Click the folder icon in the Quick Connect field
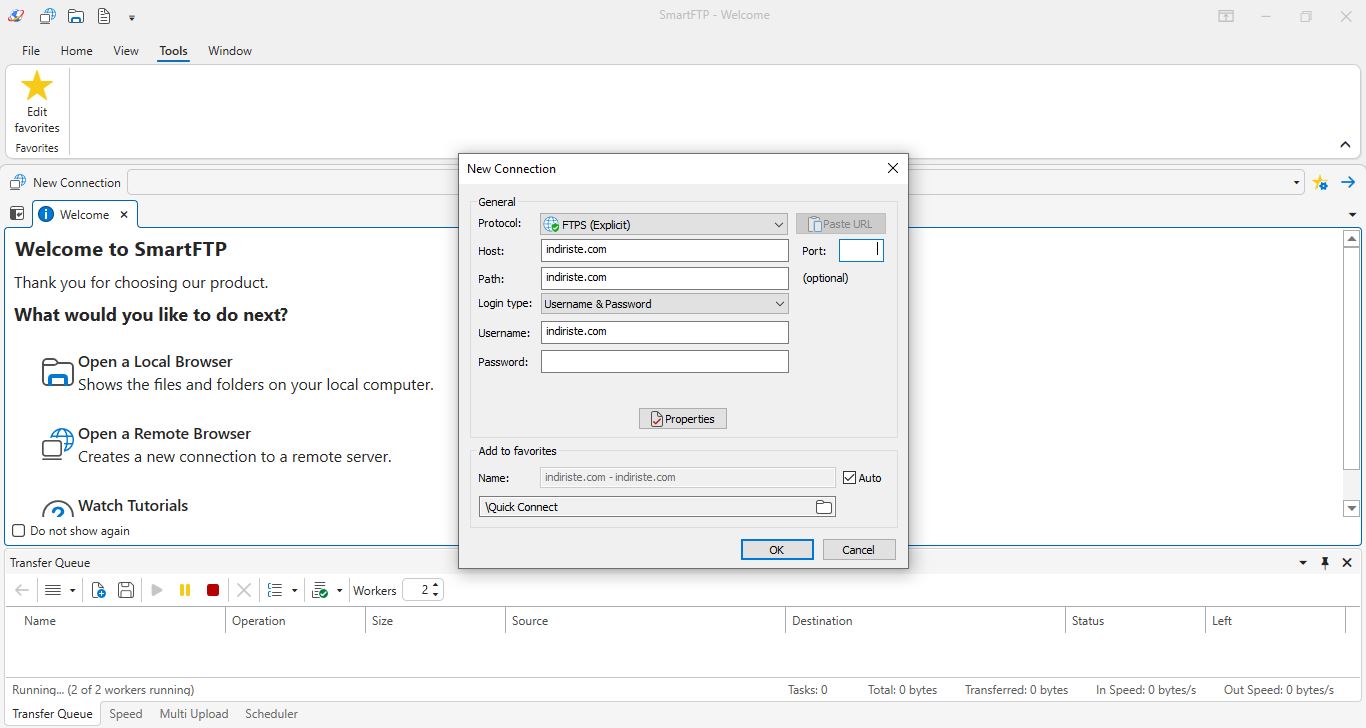This screenshot has height=728, width=1366. point(823,507)
